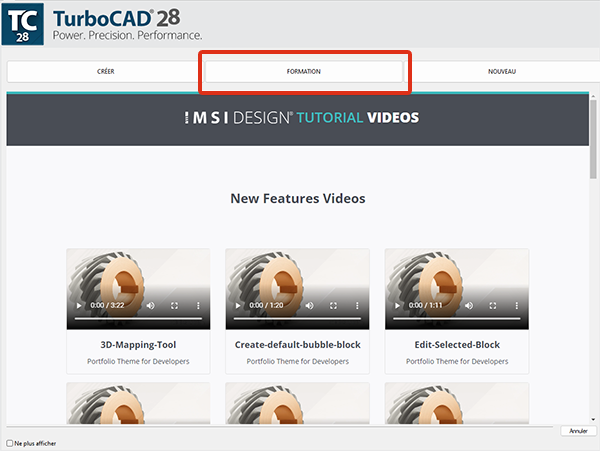Click the IMSI Design Tutorial Videos banner

[298, 119]
